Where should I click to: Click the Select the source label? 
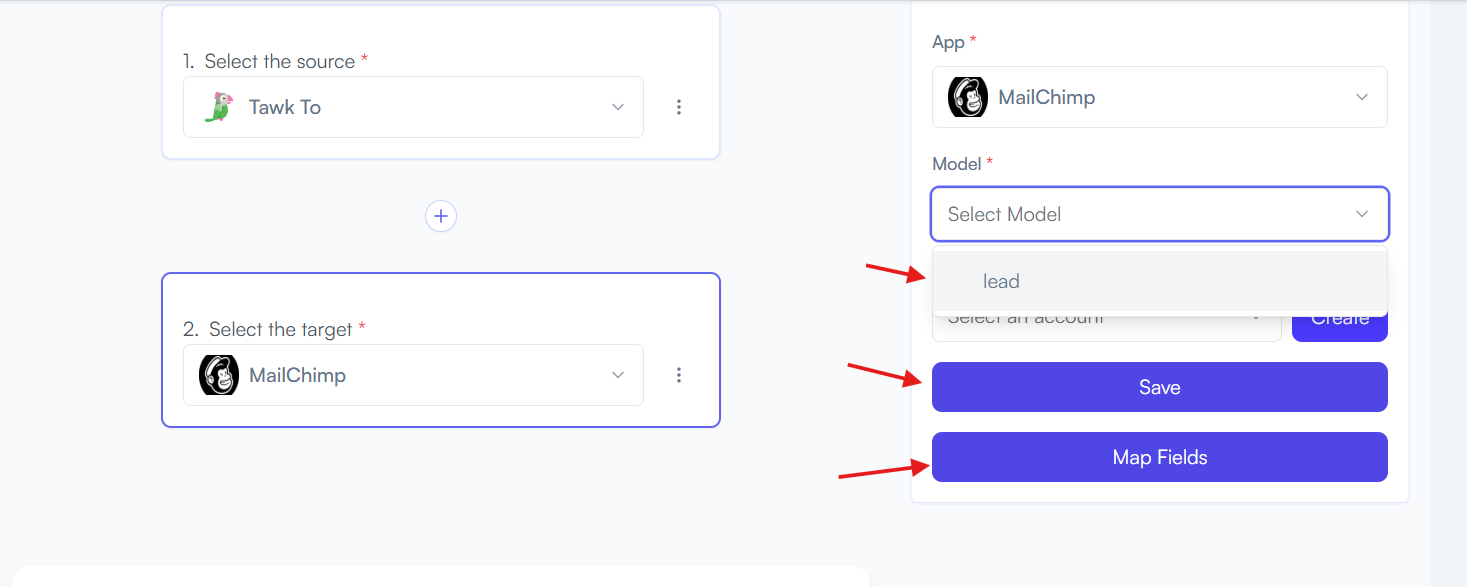[280, 61]
